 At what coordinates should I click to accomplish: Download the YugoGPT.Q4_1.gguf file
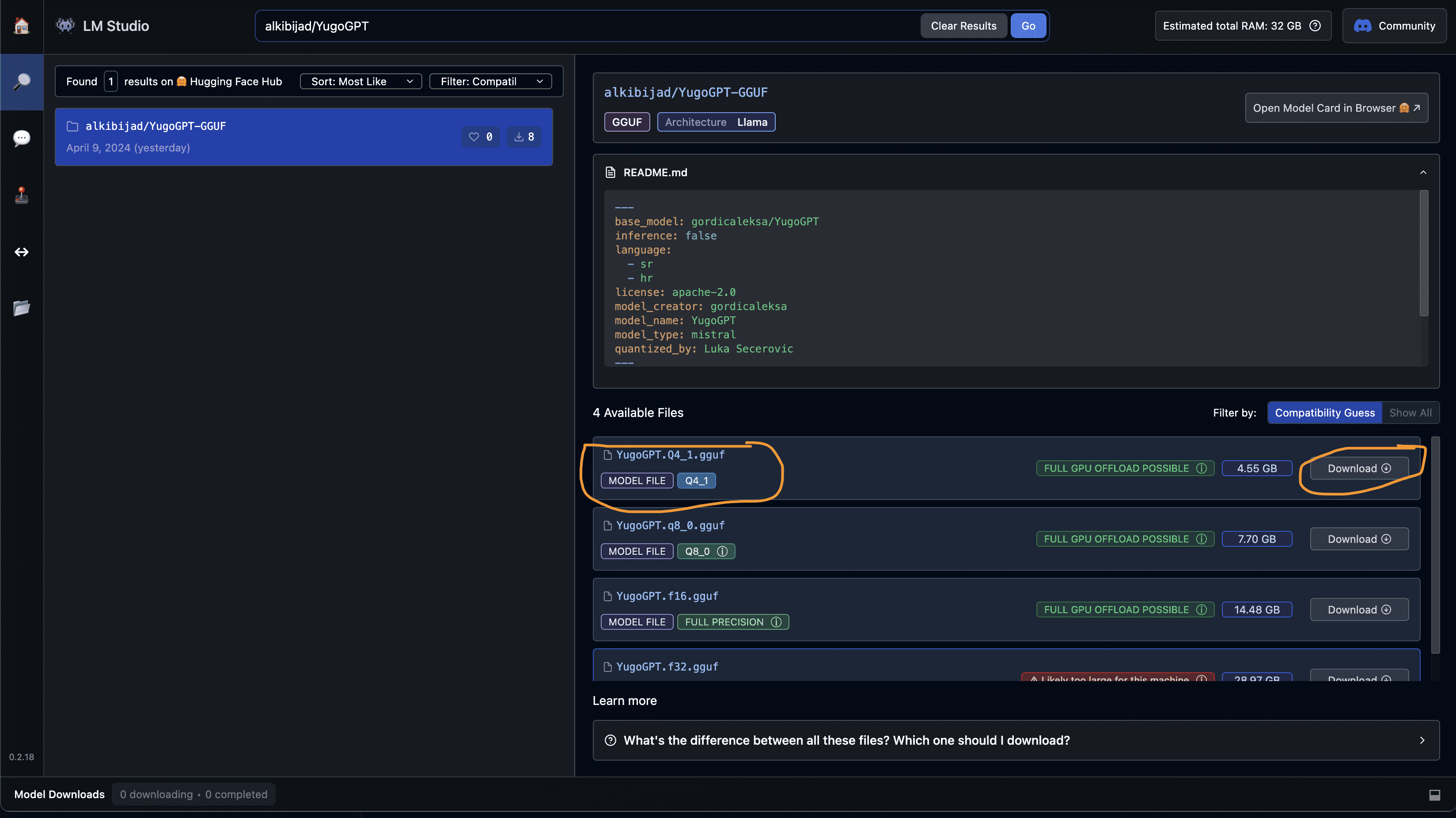tap(1359, 469)
